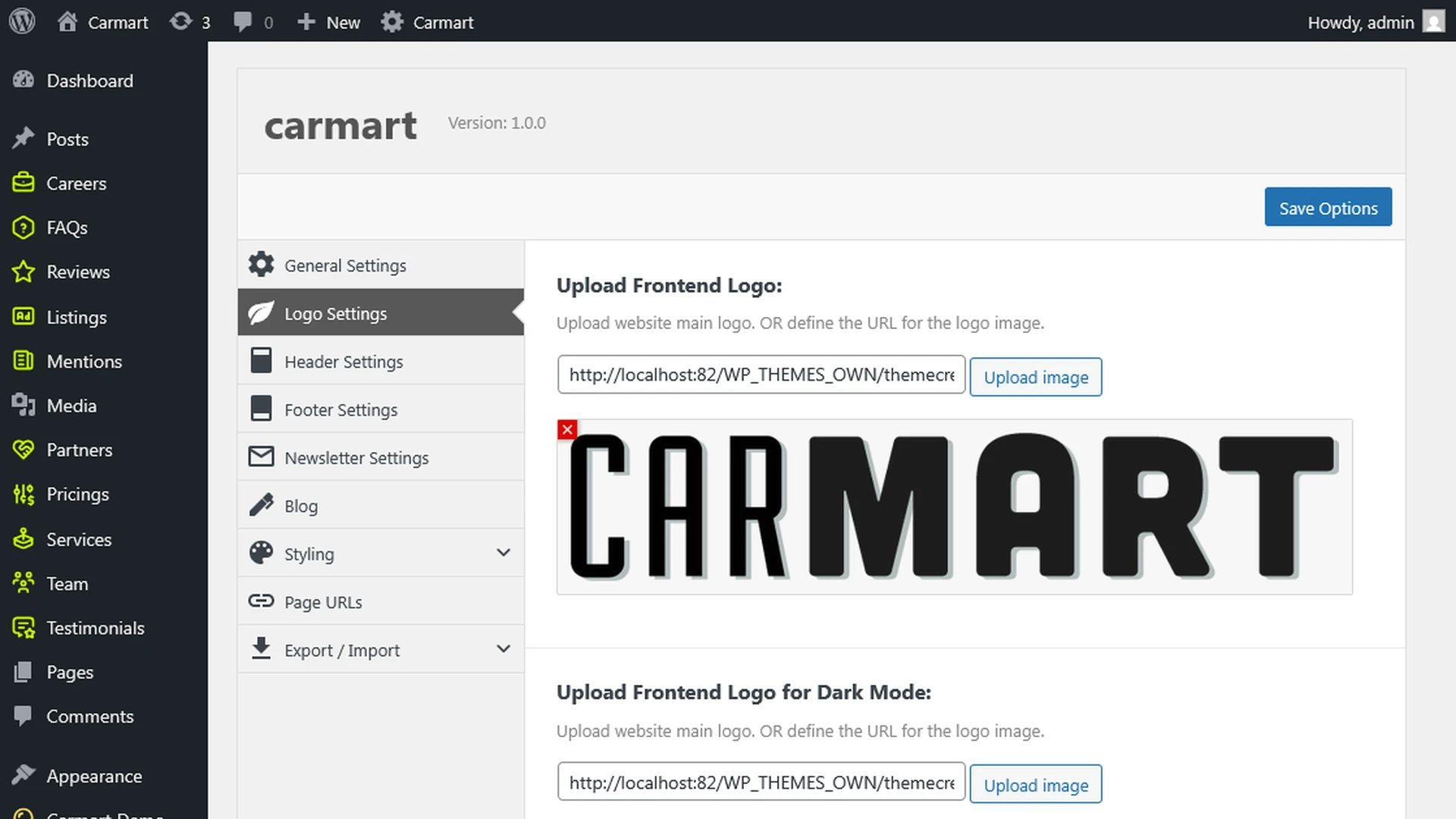Click the Pages stacked sheets icon
Screen dimensions: 1456x819
click(24, 672)
